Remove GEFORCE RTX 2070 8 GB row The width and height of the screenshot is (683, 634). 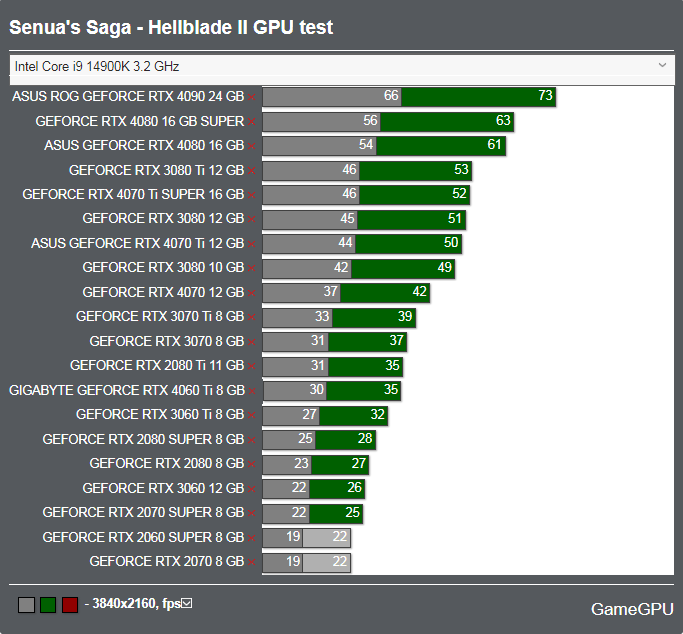pos(251,562)
